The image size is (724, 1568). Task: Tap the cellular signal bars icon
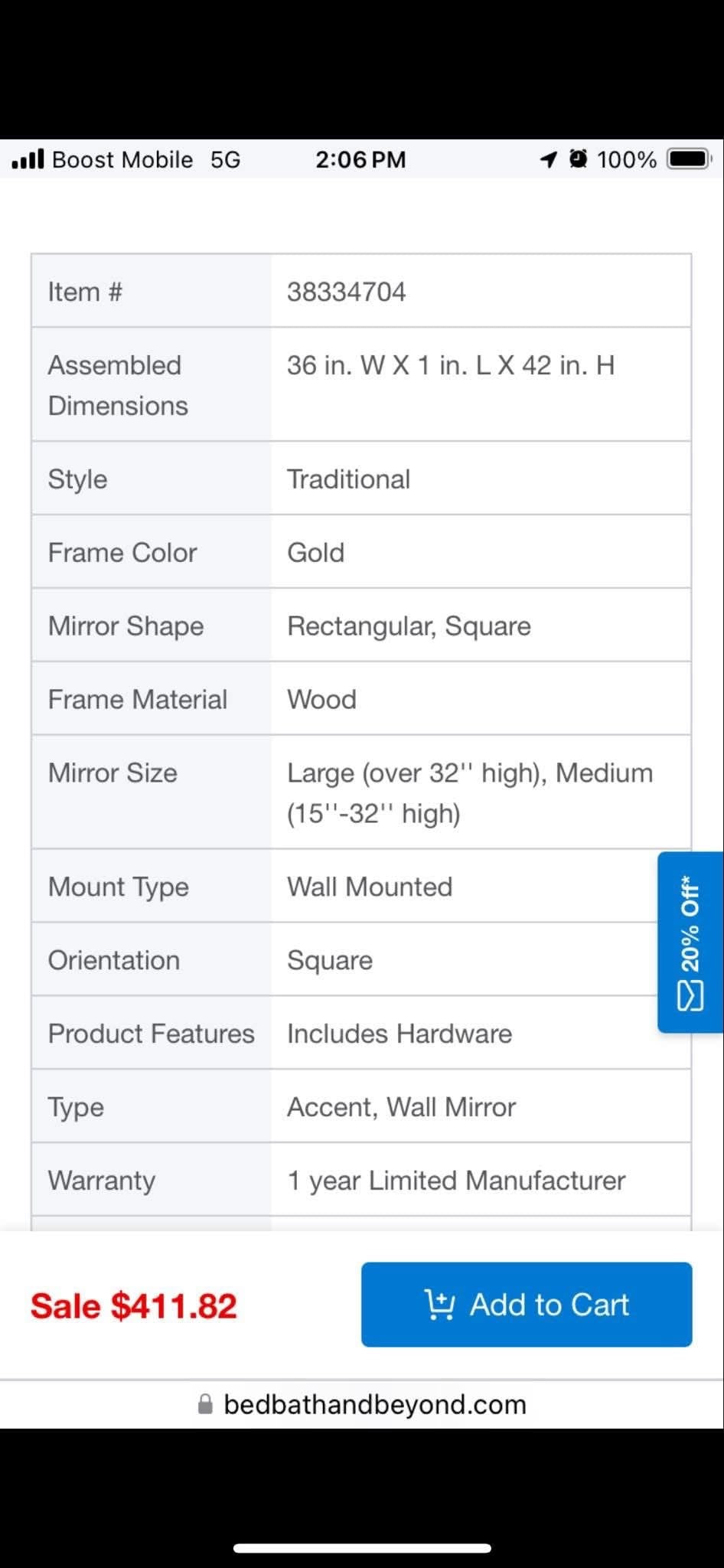[28, 159]
